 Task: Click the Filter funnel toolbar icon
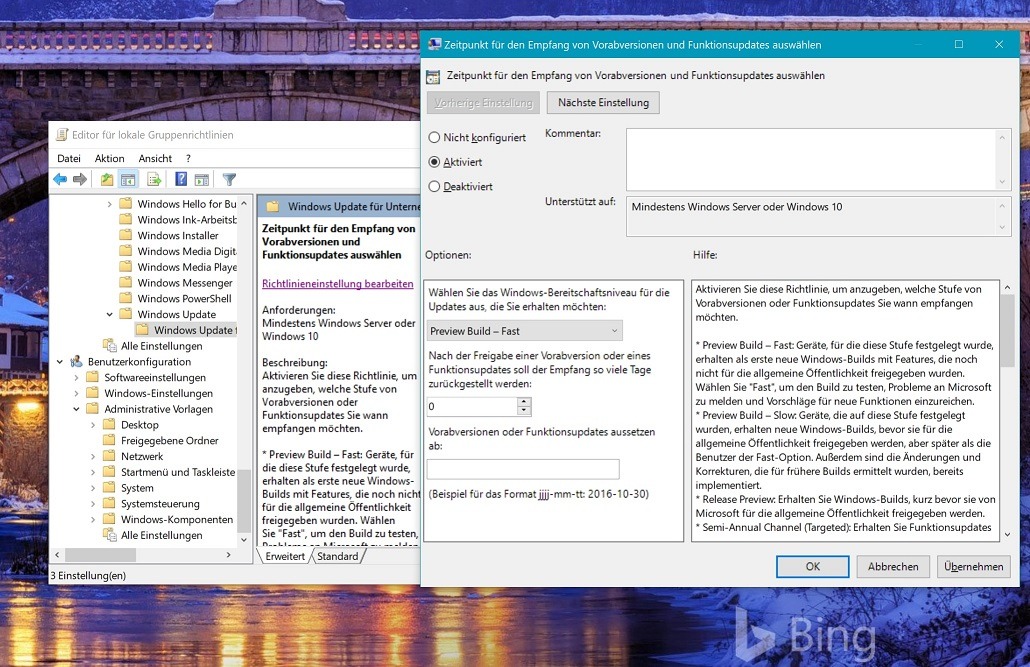click(x=229, y=180)
